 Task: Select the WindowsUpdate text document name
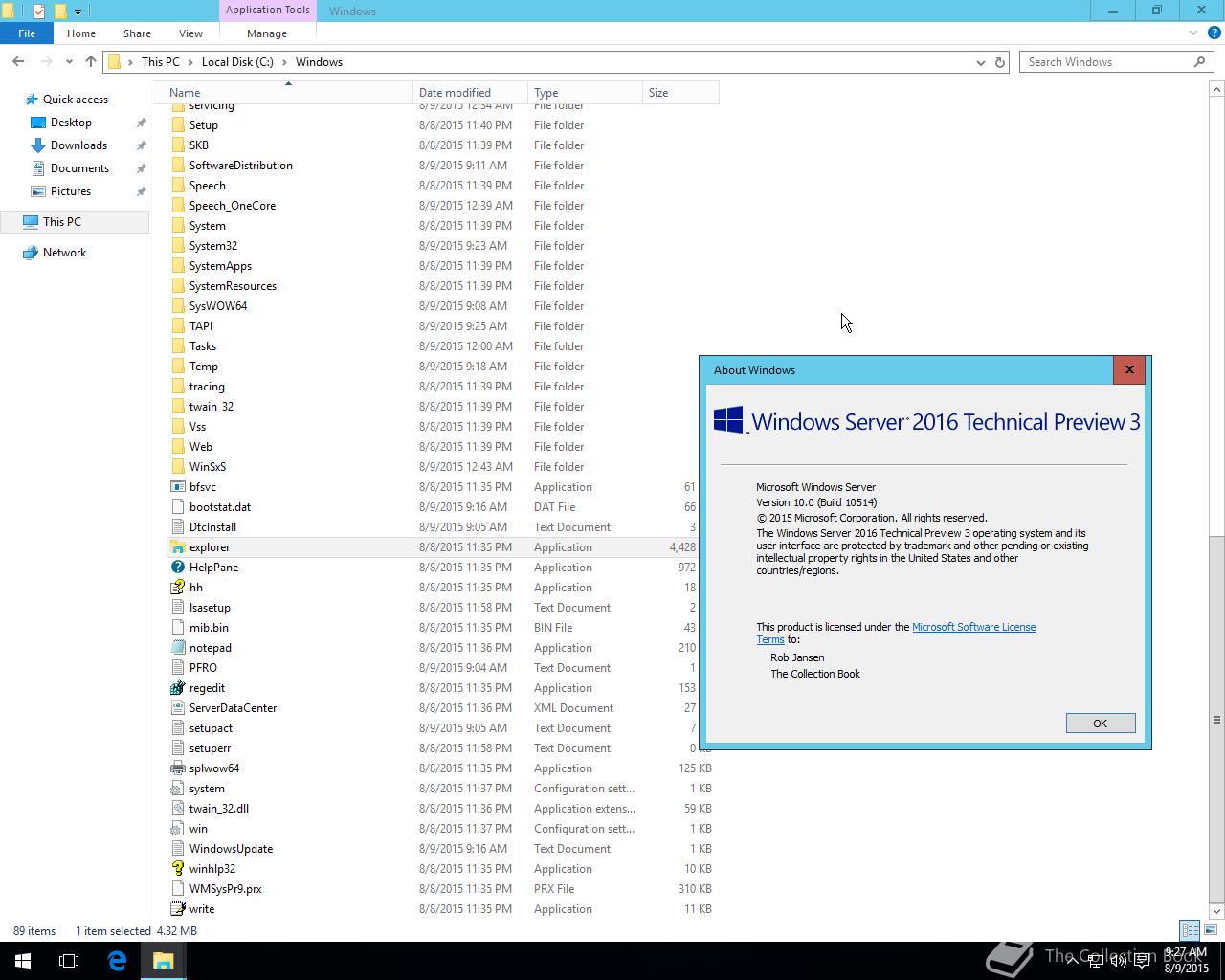[231, 849]
